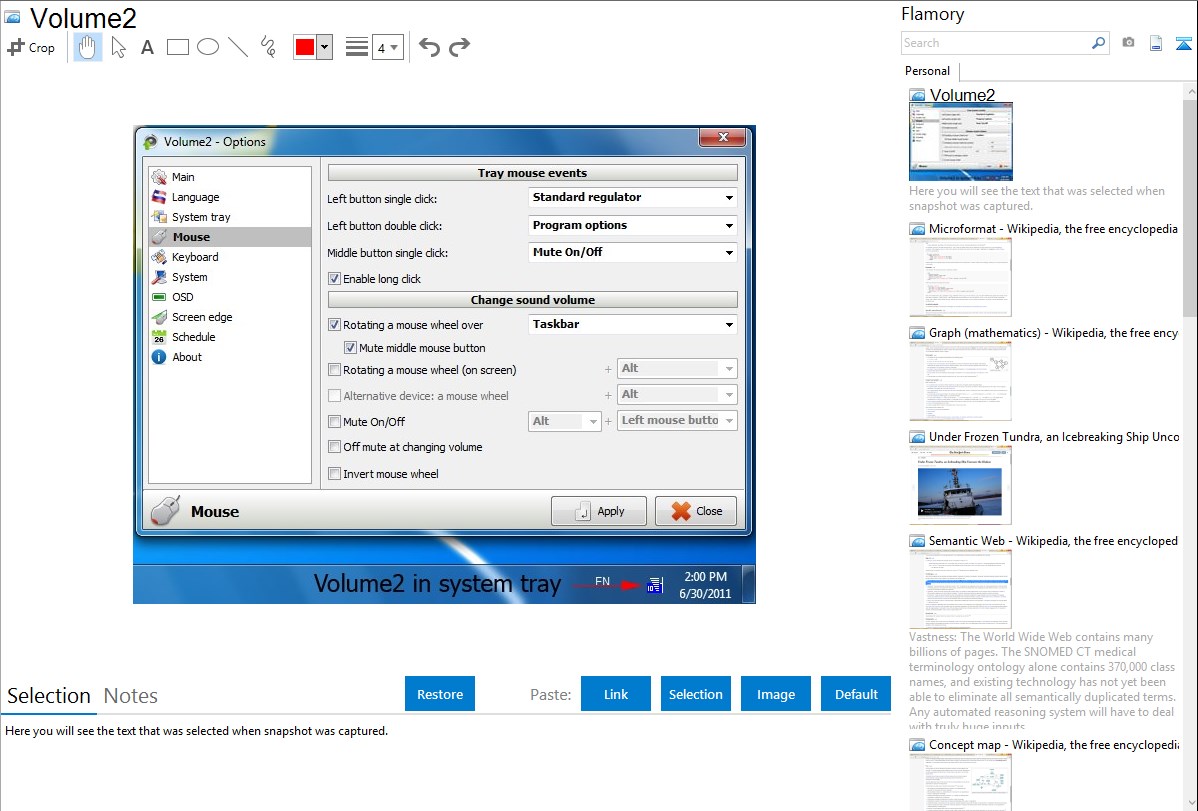Toggle Rotating a mouse wheel over checkbox

334,325
